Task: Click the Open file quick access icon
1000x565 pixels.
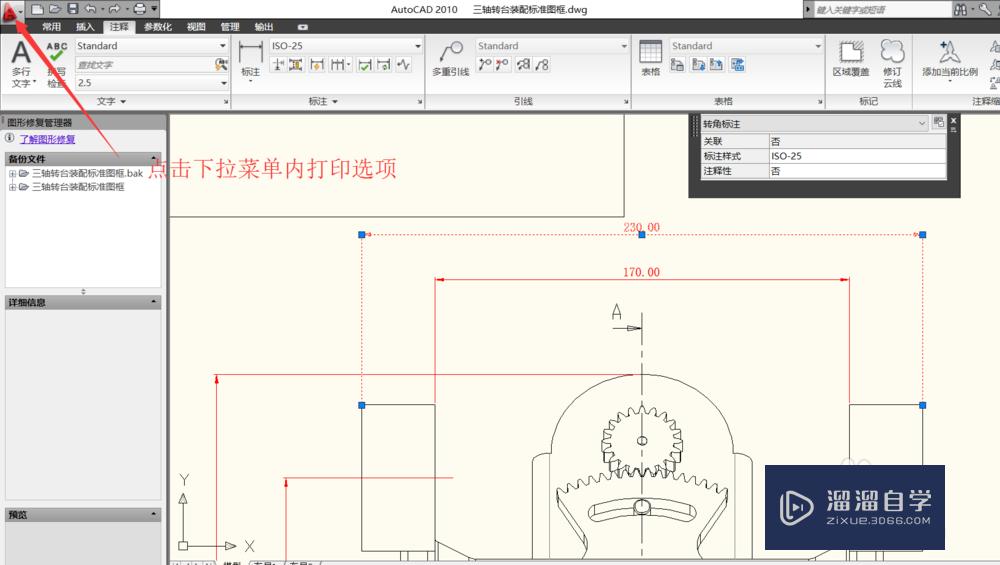Action: [x=55, y=9]
